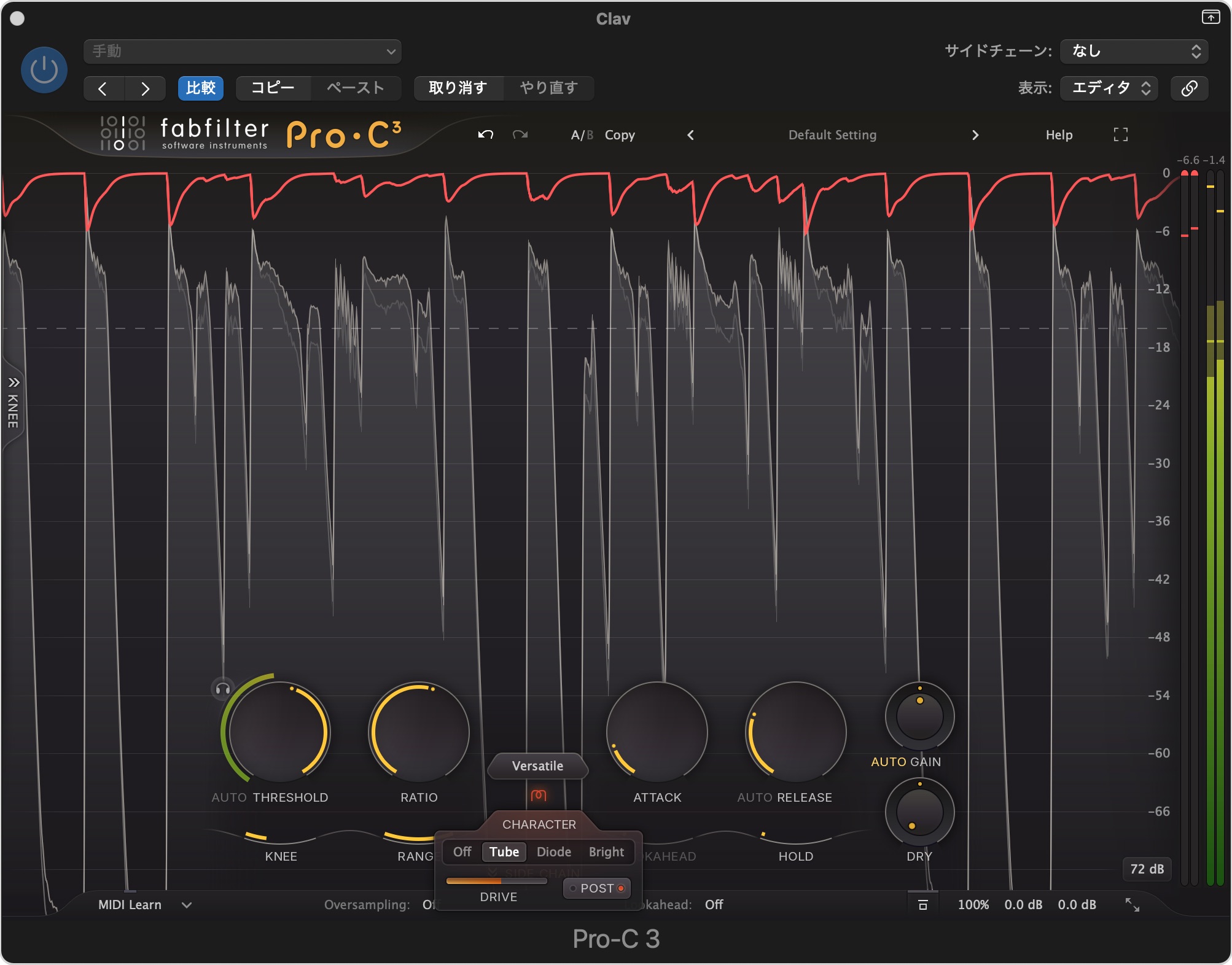
Task: Toggle character POST switch
Action: pyautogui.click(x=597, y=888)
